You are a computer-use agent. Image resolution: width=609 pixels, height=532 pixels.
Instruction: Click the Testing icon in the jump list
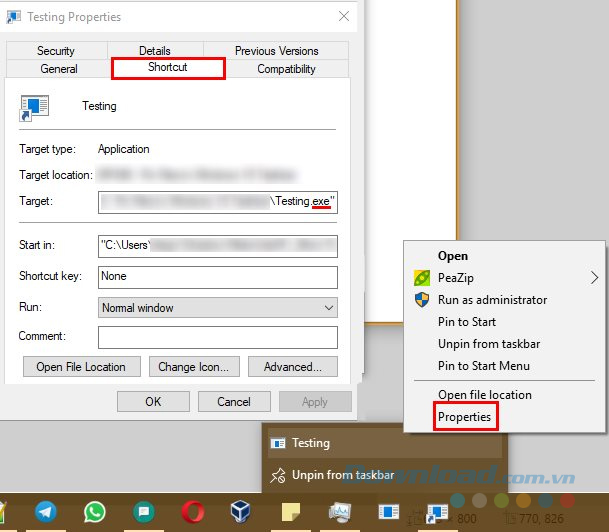(278, 443)
